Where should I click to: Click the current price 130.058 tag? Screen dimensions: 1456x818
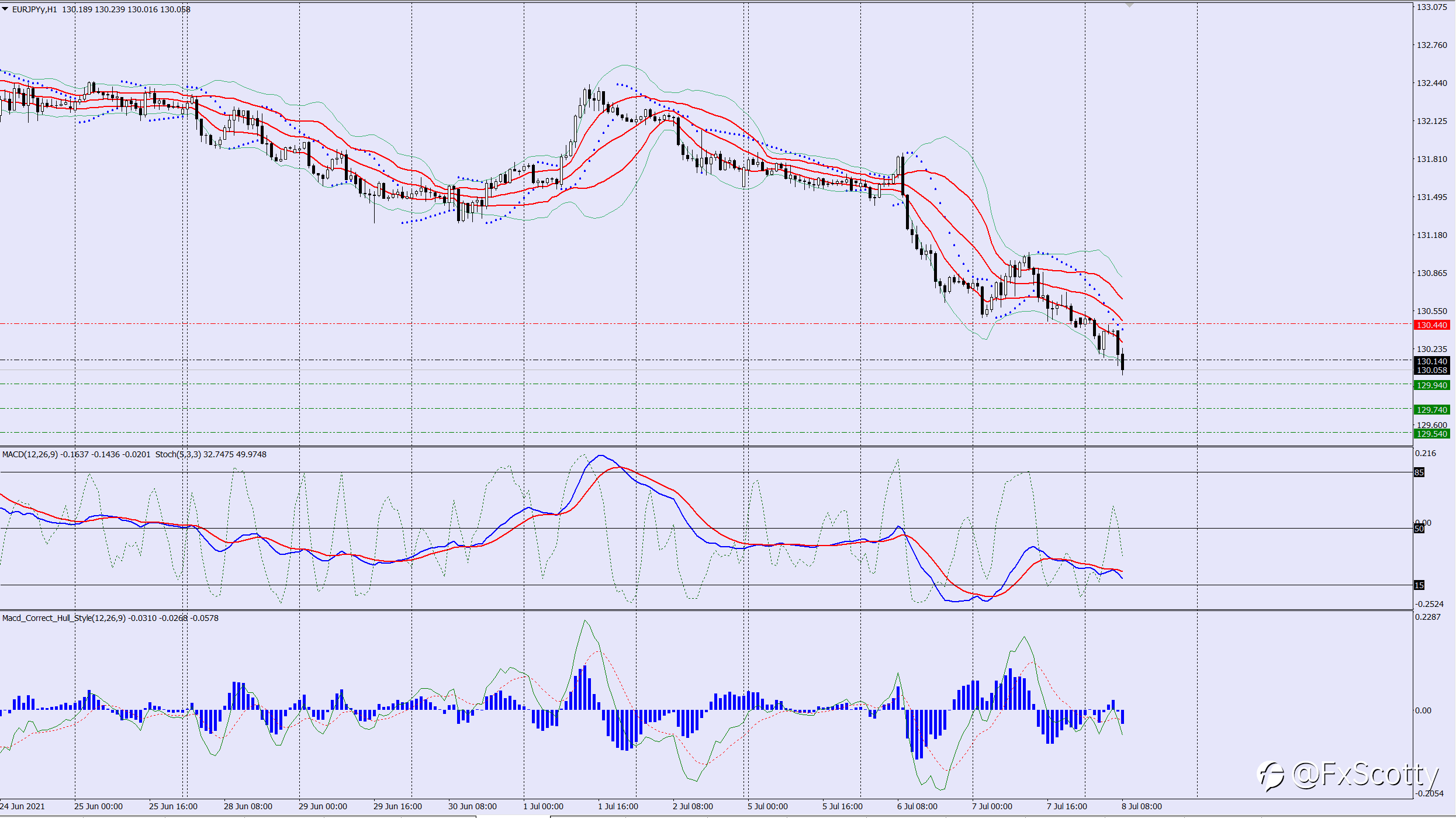(1431, 370)
